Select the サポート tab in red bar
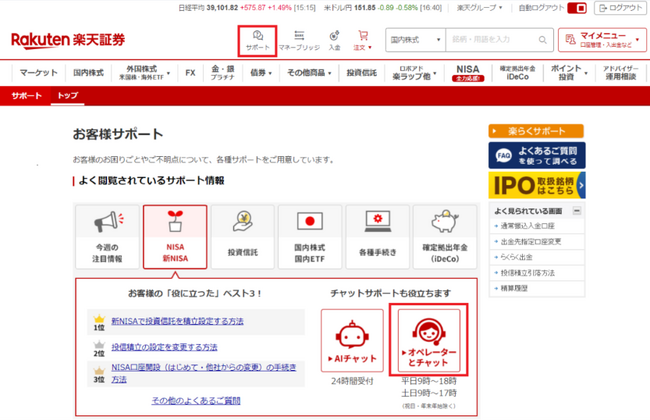 click(27, 96)
